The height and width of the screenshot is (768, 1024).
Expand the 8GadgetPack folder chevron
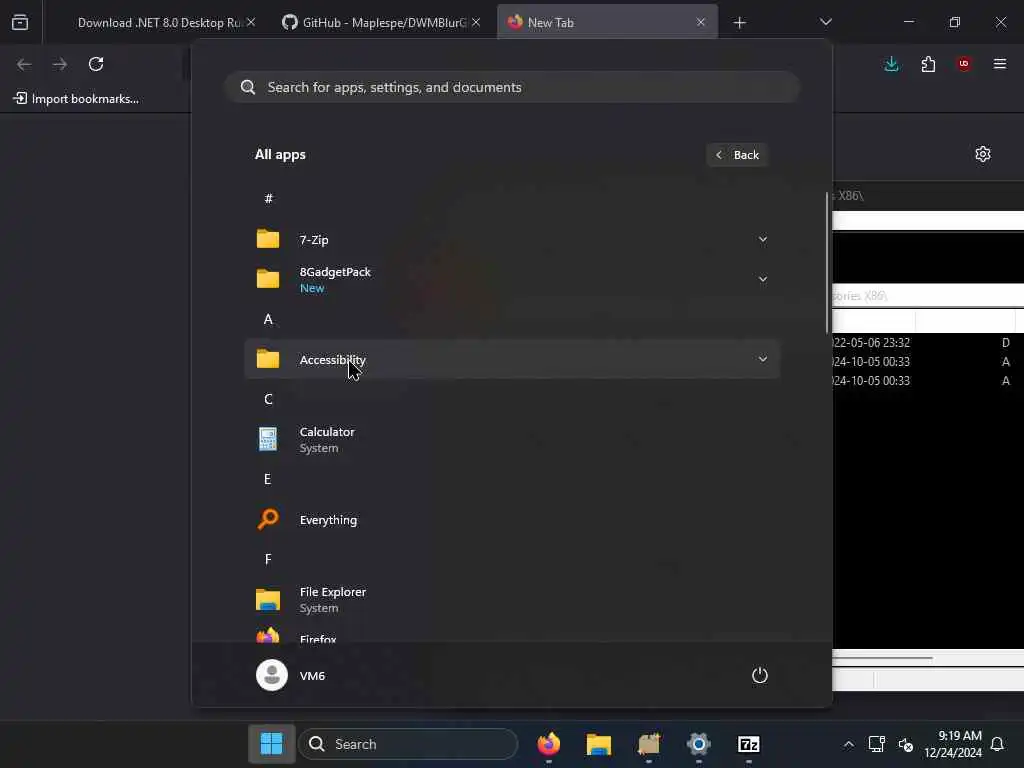click(x=762, y=280)
